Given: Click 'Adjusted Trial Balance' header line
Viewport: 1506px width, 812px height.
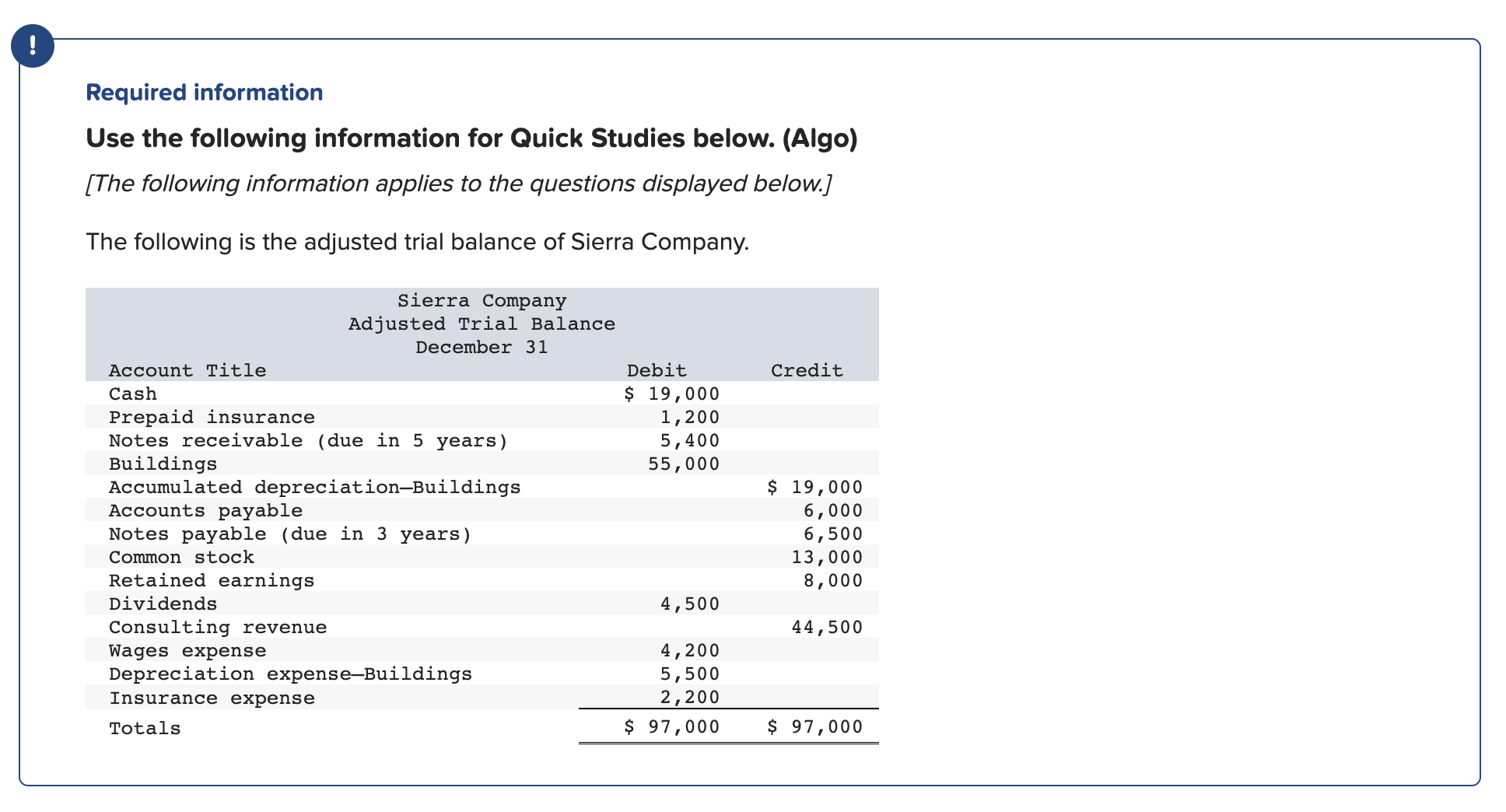Looking at the screenshot, I should (x=482, y=324).
